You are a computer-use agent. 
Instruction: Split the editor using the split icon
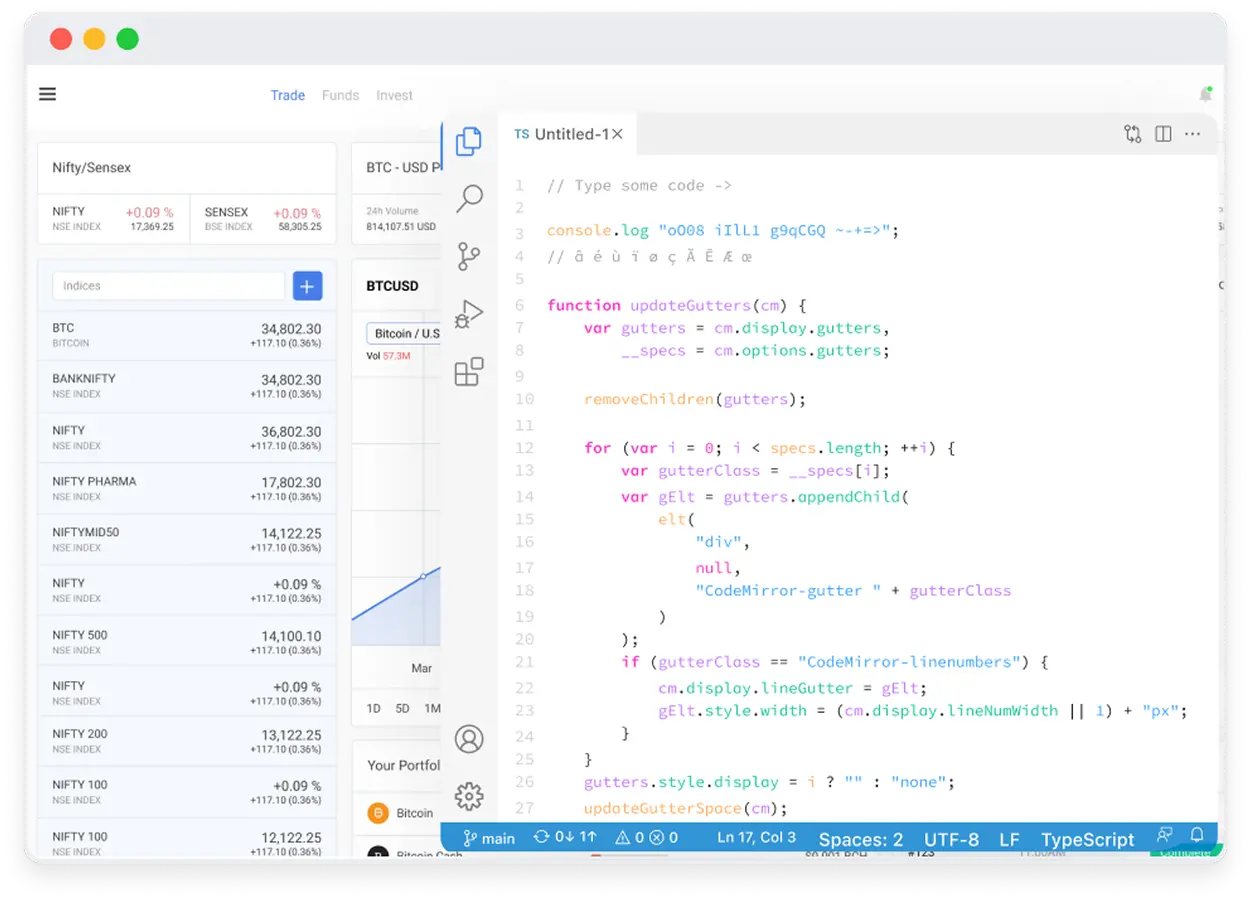[x=1162, y=132]
